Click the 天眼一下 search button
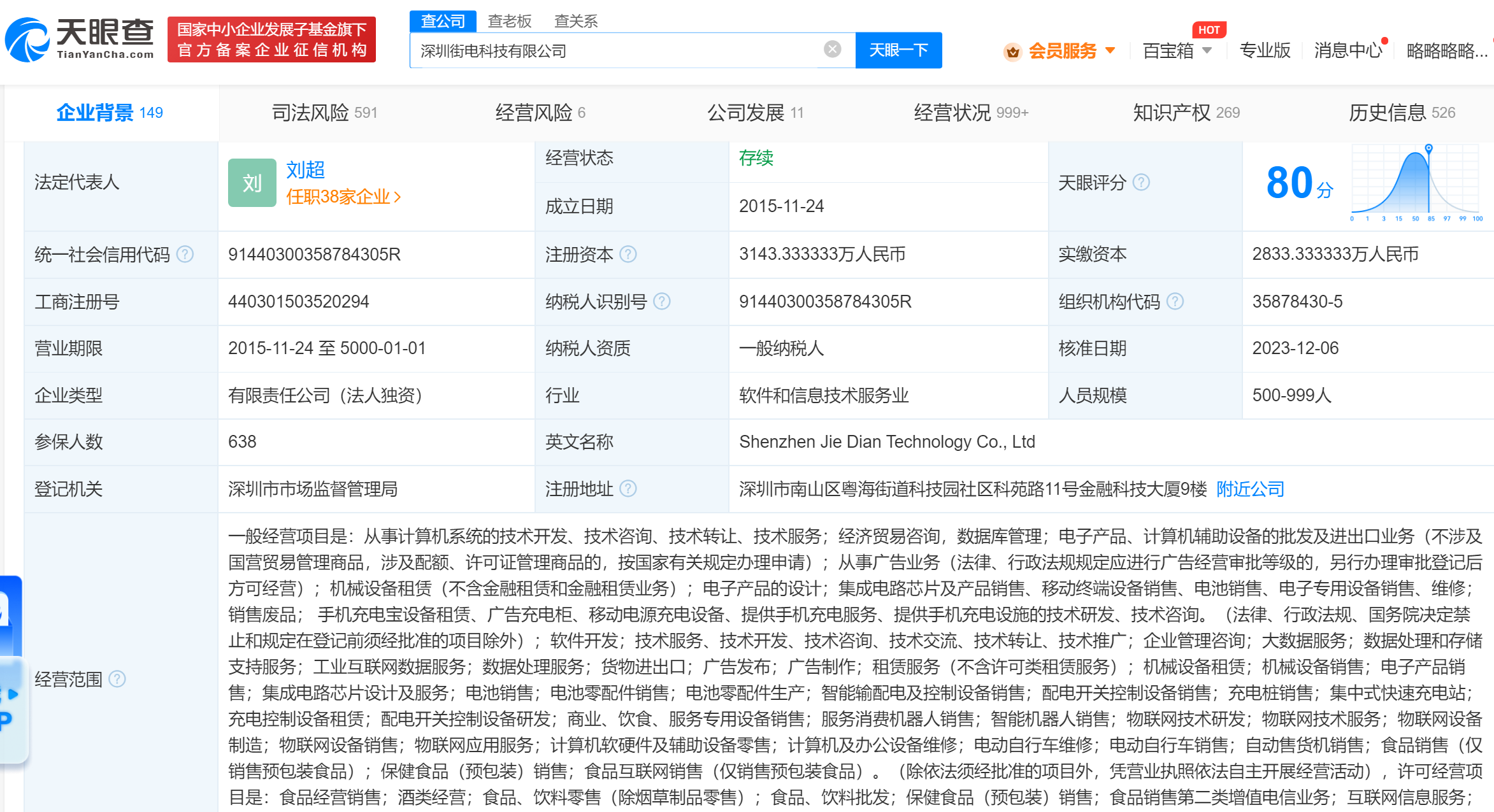 898,50
